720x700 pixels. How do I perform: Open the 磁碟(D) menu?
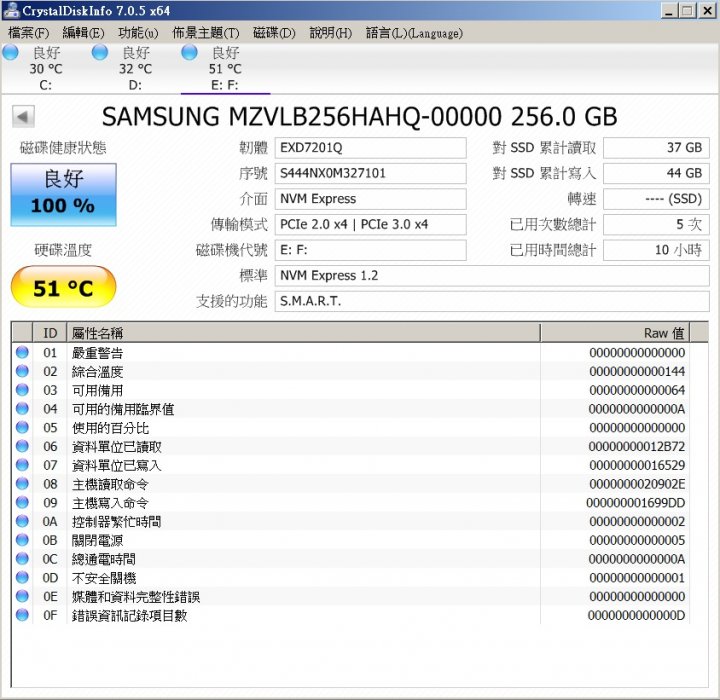(274, 33)
